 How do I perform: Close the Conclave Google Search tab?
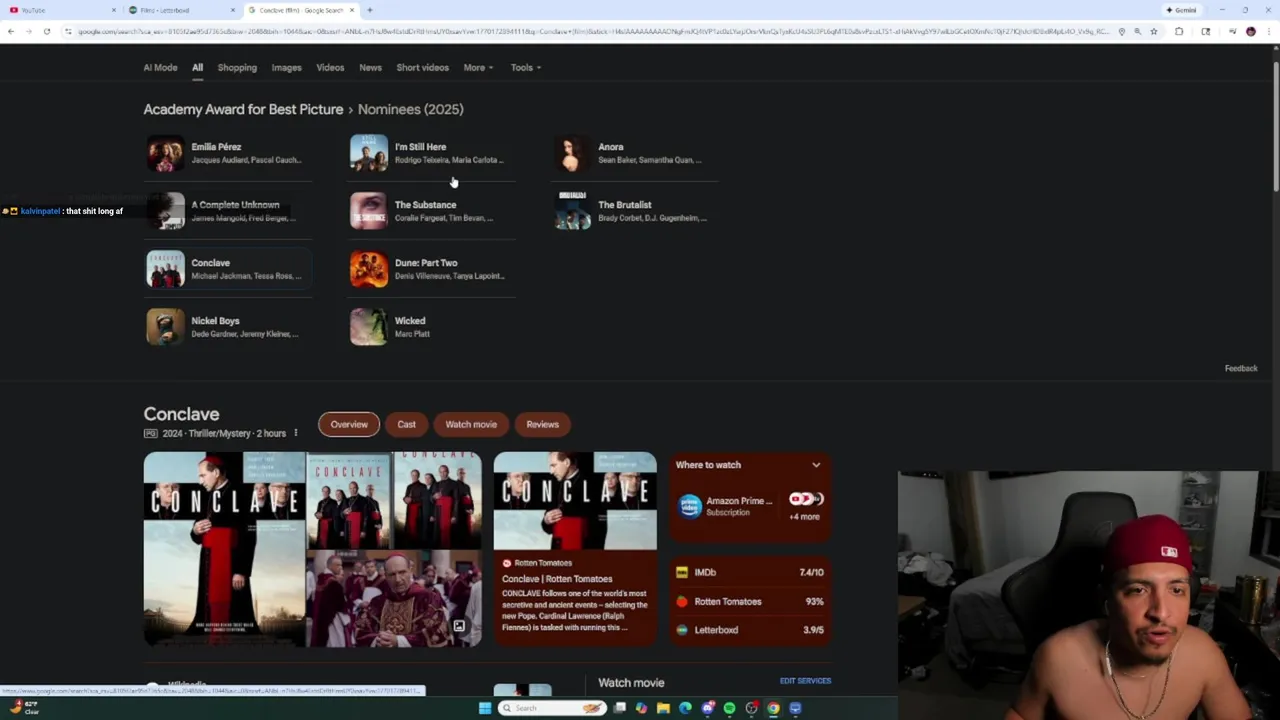tap(352, 10)
